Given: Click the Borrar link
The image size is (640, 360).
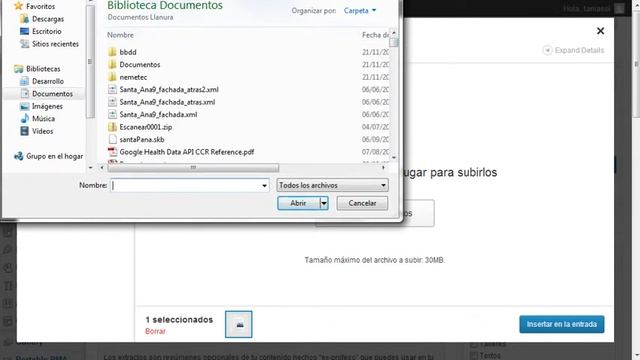Looking at the screenshot, I should tap(156, 331).
